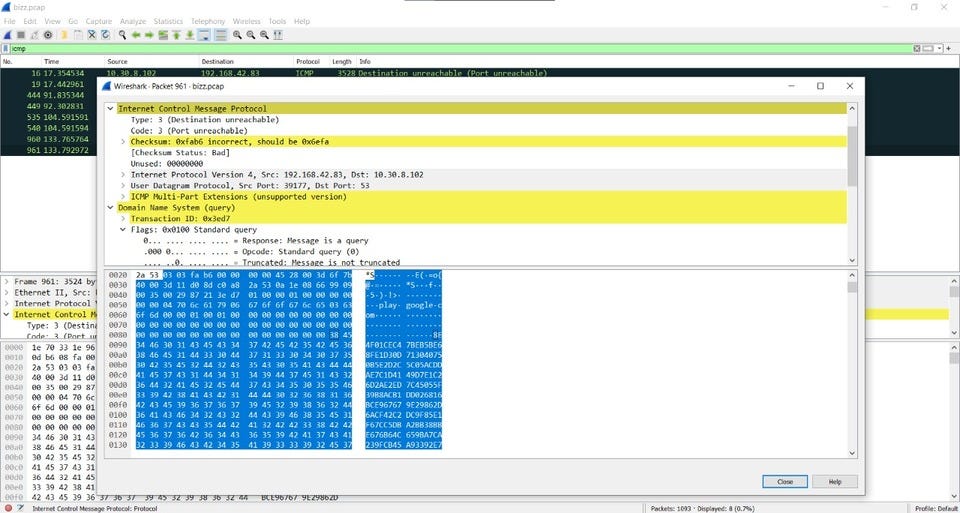Reload the capture file from the toolbar

click(105, 35)
